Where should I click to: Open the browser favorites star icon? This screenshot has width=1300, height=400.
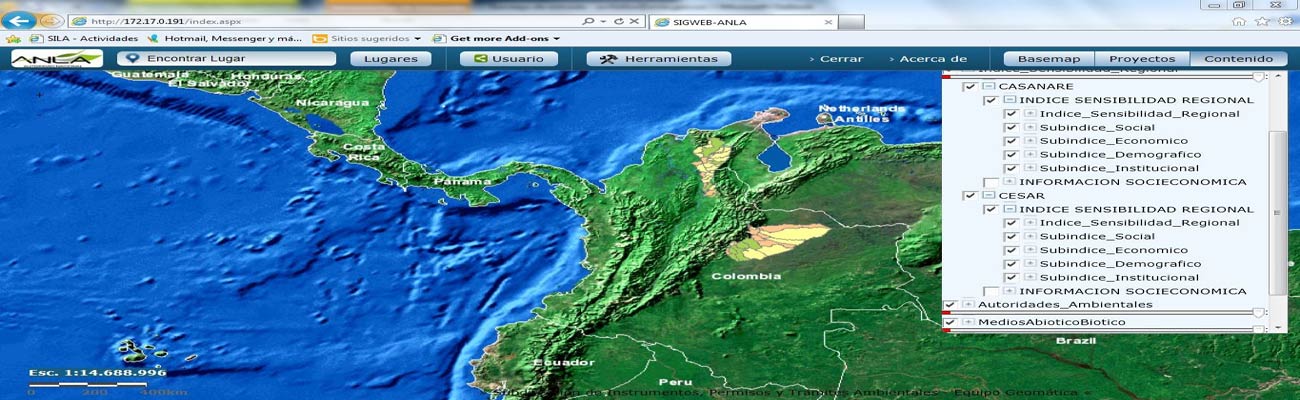(x=1261, y=21)
